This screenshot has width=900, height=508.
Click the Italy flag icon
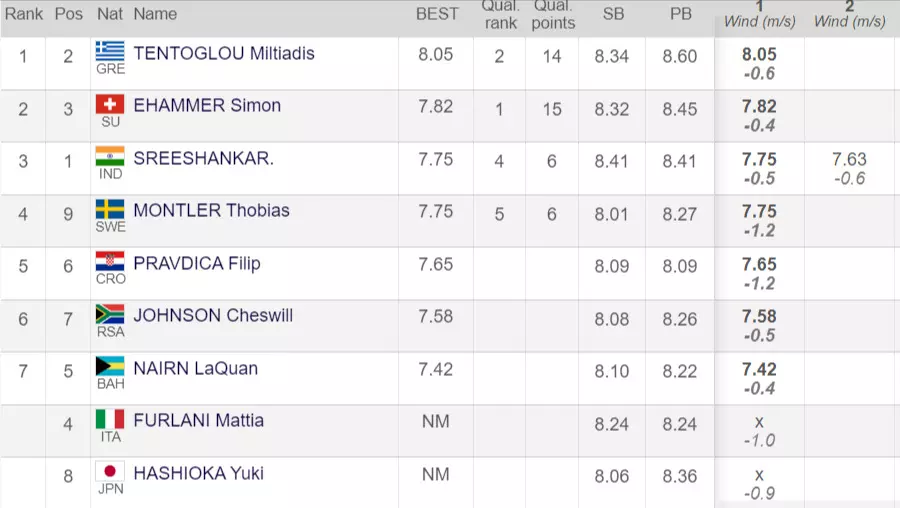tap(110, 419)
